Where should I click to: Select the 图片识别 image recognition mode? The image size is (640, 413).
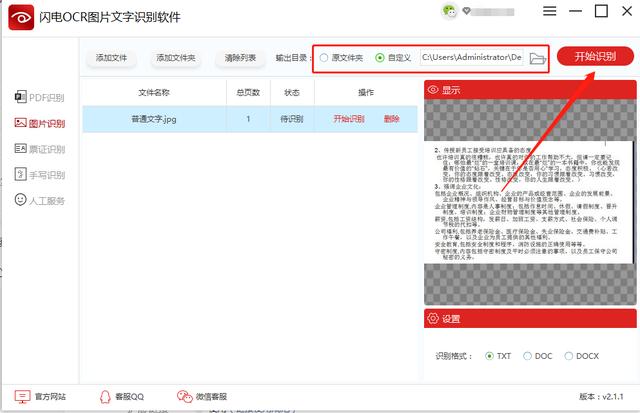pos(40,123)
